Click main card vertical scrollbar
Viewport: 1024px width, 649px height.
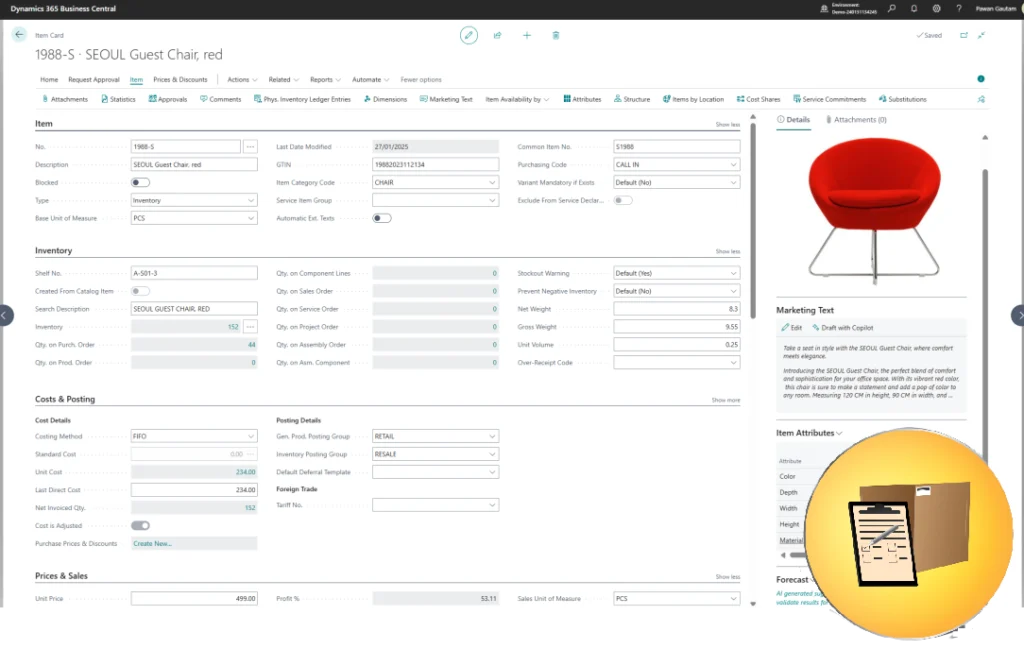753,222
